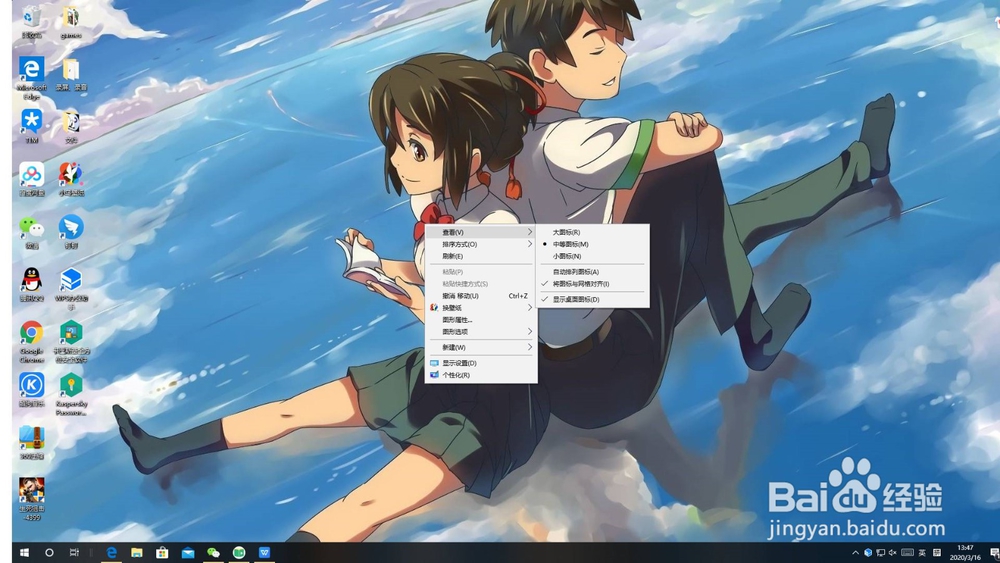The height and width of the screenshot is (563, 1000).
Task: Switch to green 360 browser on taskbar
Action: pos(239,552)
